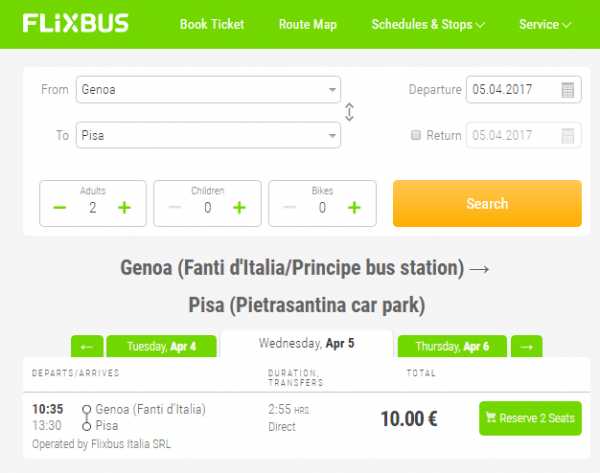
Task: Enable the Return trip checkbox
Action: [x=416, y=135]
